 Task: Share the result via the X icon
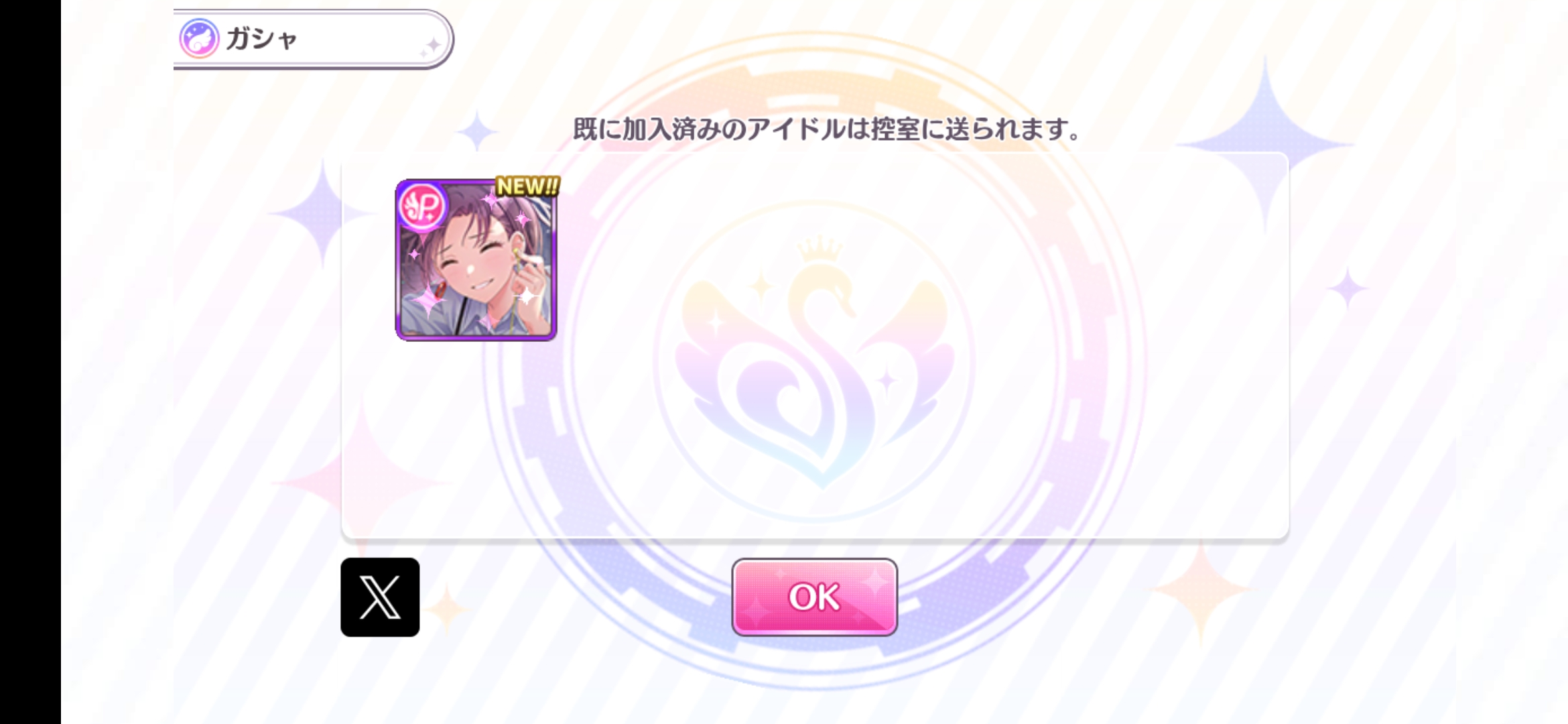click(380, 597)
